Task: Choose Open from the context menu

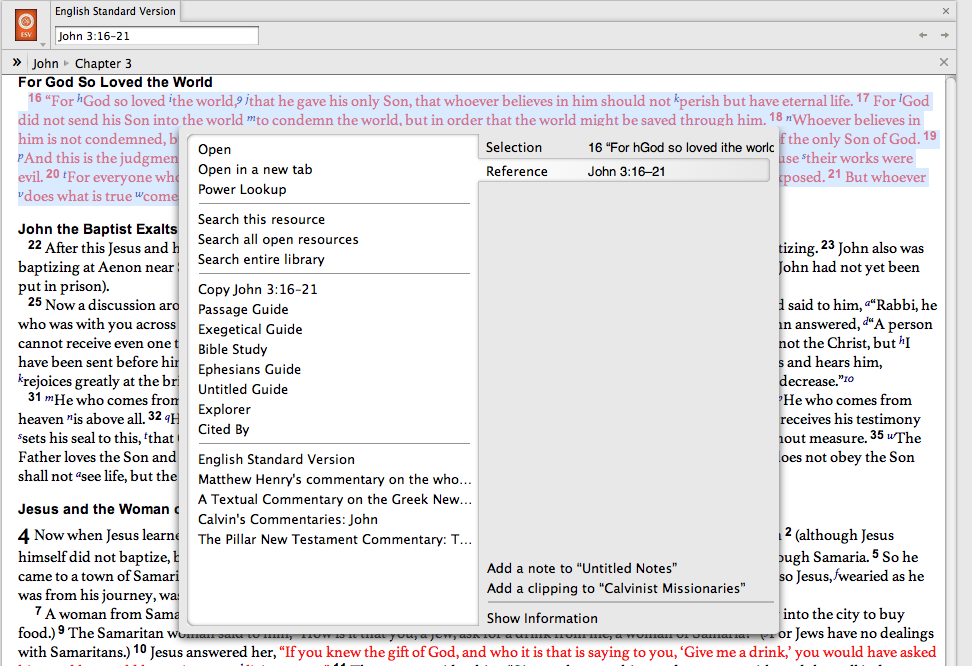Action: [214, 149]
